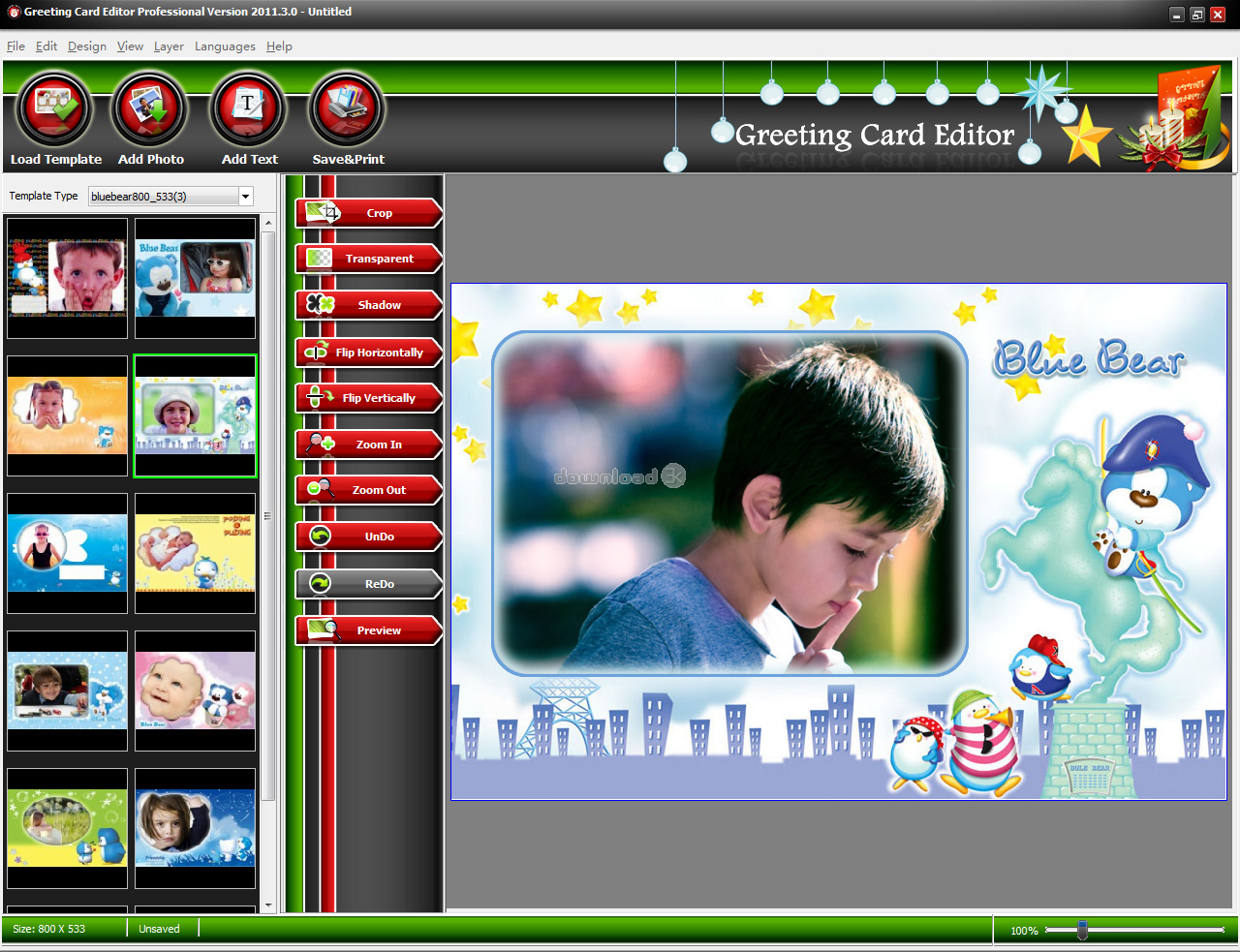Click the boy photo on the canvas
Image resolution: width=1240 pixels, height=952 pixels.
tap(729, 504)
